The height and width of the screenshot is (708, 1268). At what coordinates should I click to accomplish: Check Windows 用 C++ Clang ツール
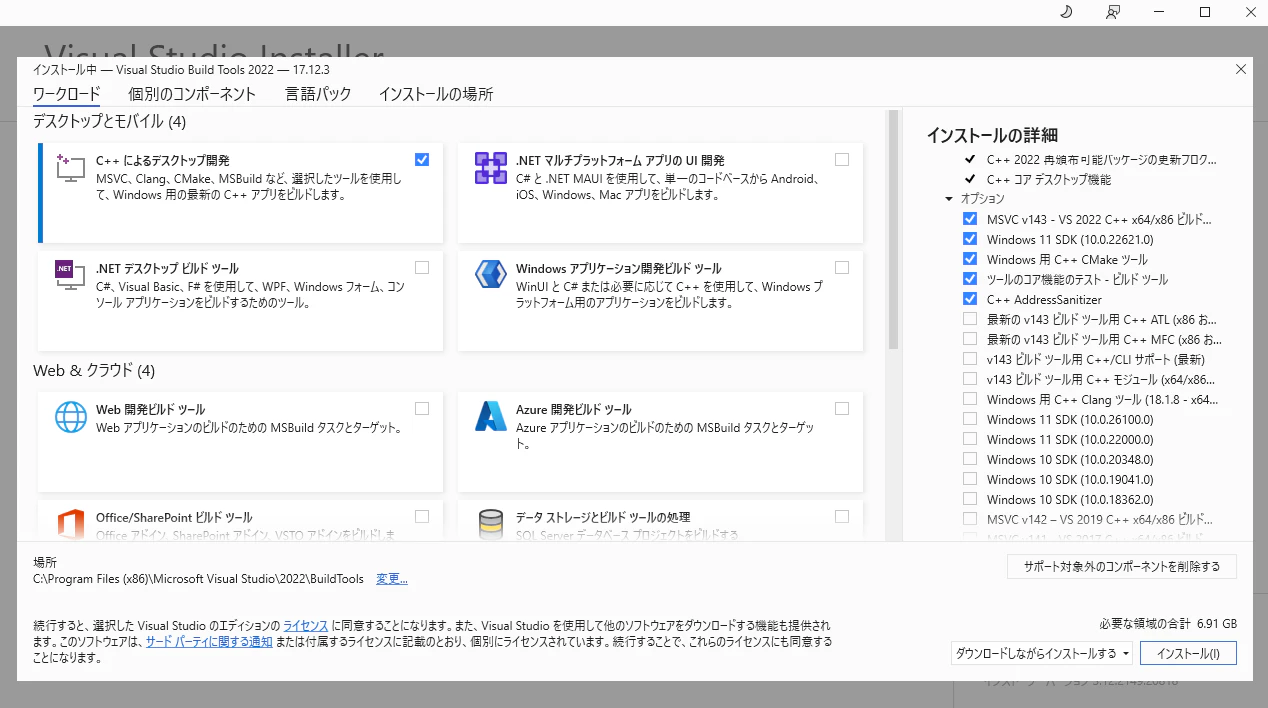coord(970,399)
